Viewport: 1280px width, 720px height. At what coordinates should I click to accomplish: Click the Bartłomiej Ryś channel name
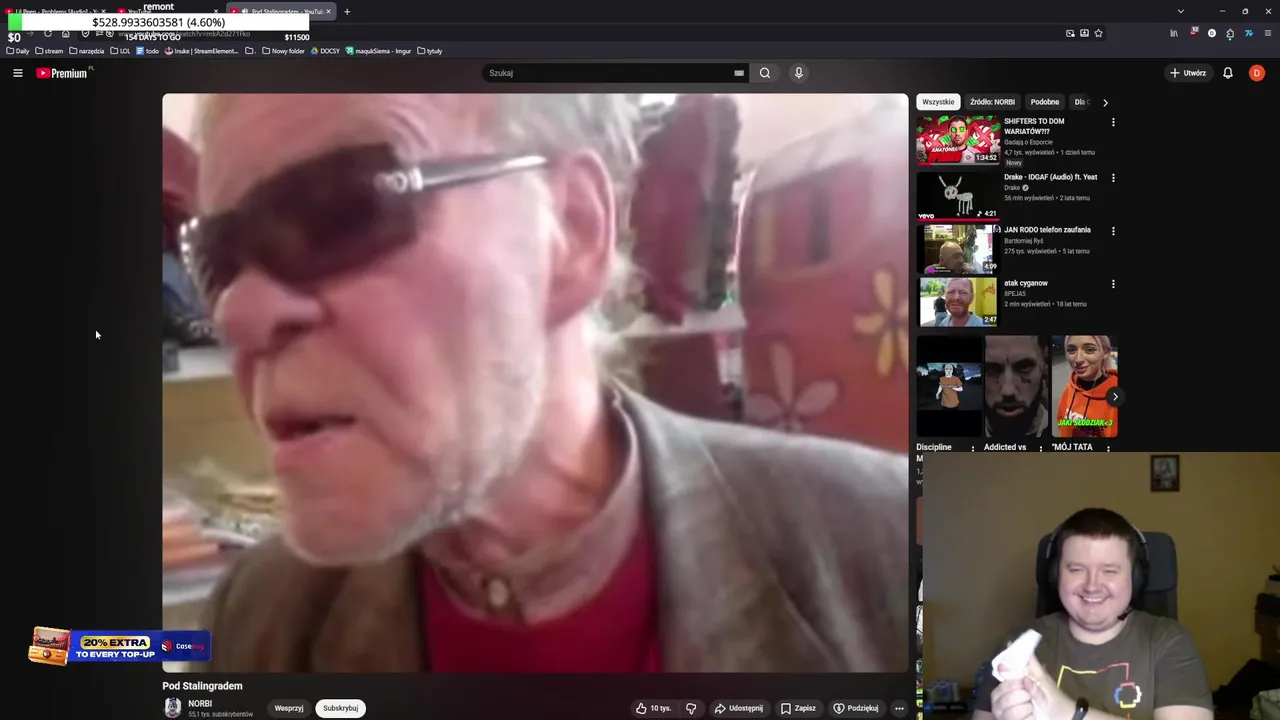[1023, 241]
